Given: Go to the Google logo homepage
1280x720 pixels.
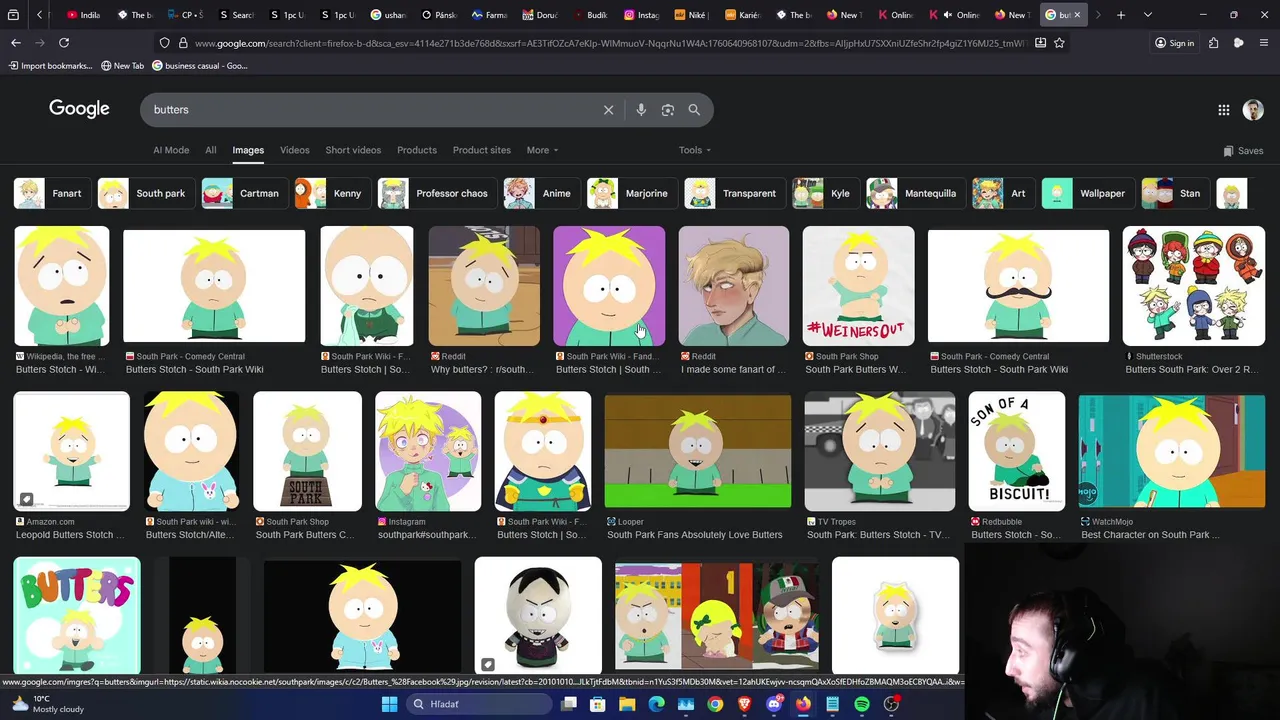Looking at the screenshot, I should coord(79,109).
